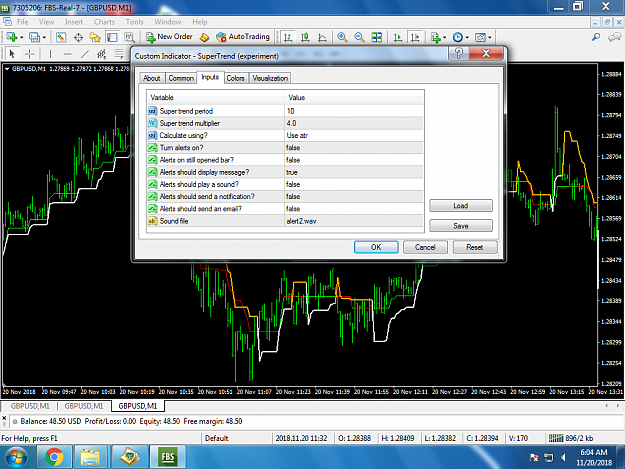This screenshot has height=469, width=625.
Task: Toggle the AutoTrading button
Action: [243, 37]
